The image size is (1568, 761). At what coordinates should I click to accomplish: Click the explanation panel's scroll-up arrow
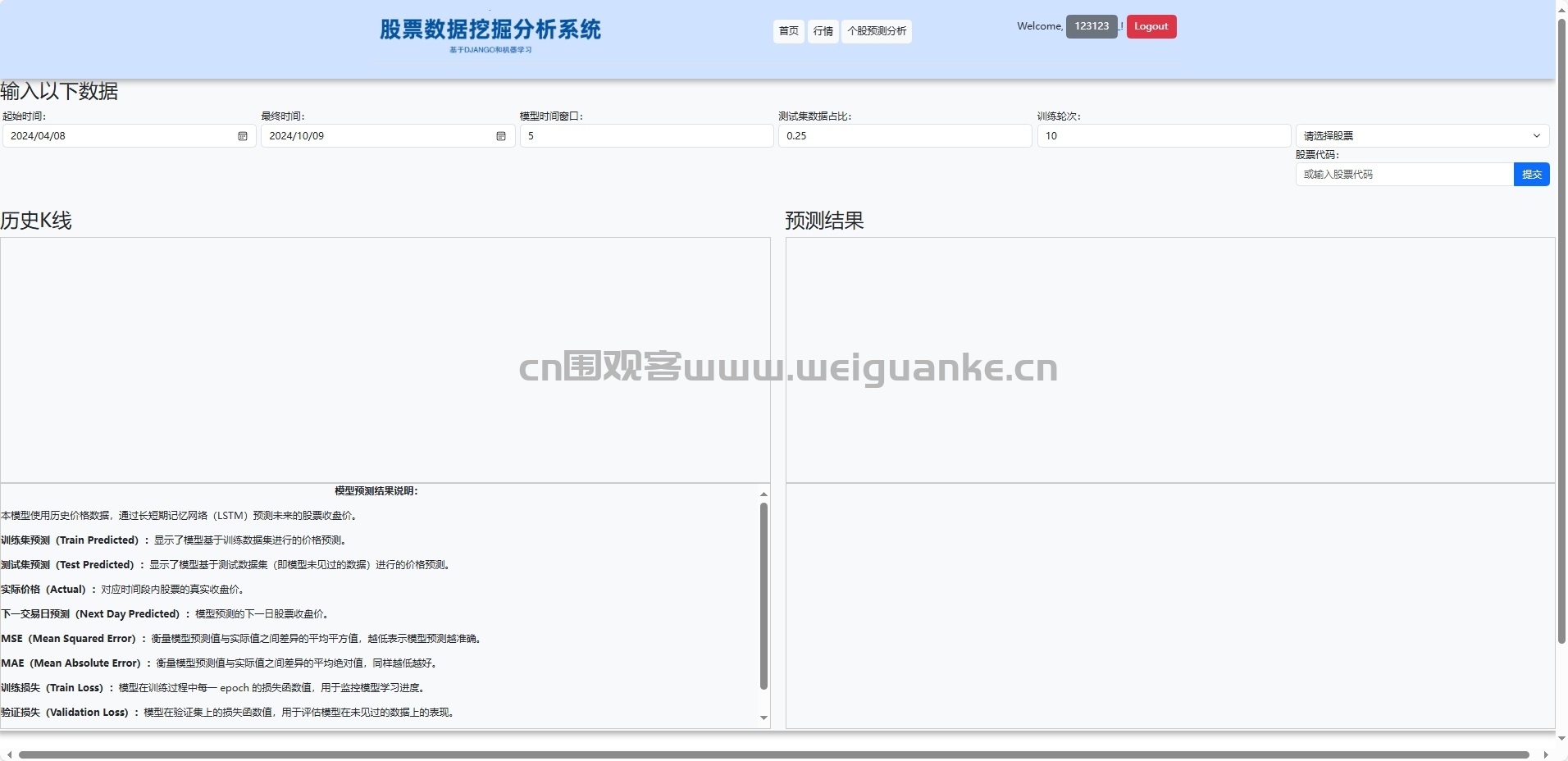click(763, 494)
